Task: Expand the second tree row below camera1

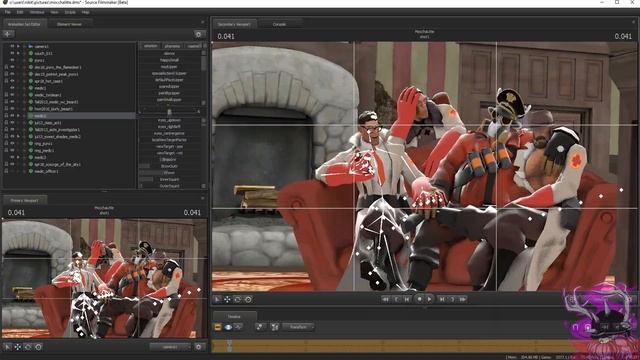Action: pos(18,53)
